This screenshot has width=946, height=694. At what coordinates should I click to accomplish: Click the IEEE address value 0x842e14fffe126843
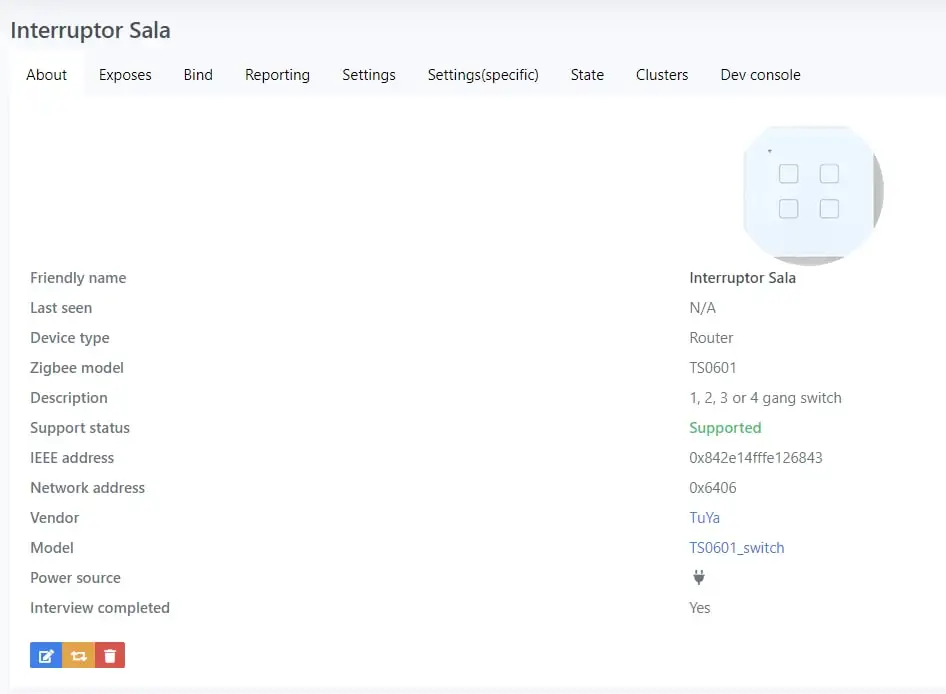click(755, 458)
